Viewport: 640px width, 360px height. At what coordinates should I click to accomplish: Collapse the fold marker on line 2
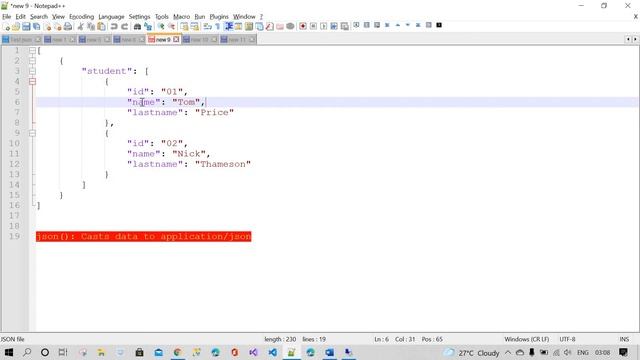pyautogui.click(x=32, y=61)
